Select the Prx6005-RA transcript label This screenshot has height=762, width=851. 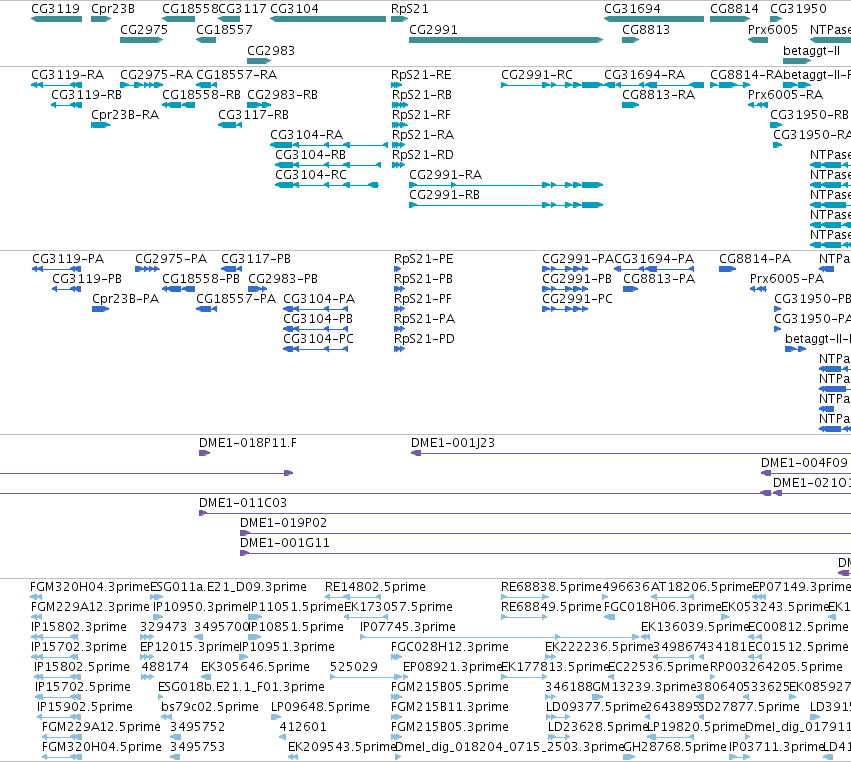pos(785,94)
